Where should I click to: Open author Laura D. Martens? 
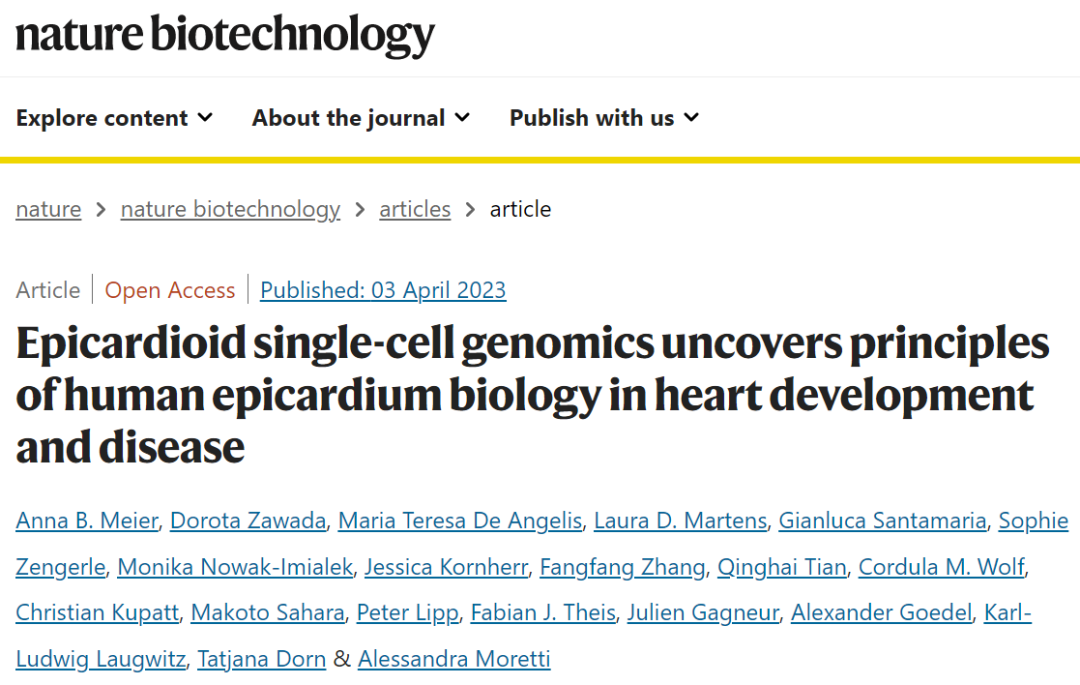(681, 520)
